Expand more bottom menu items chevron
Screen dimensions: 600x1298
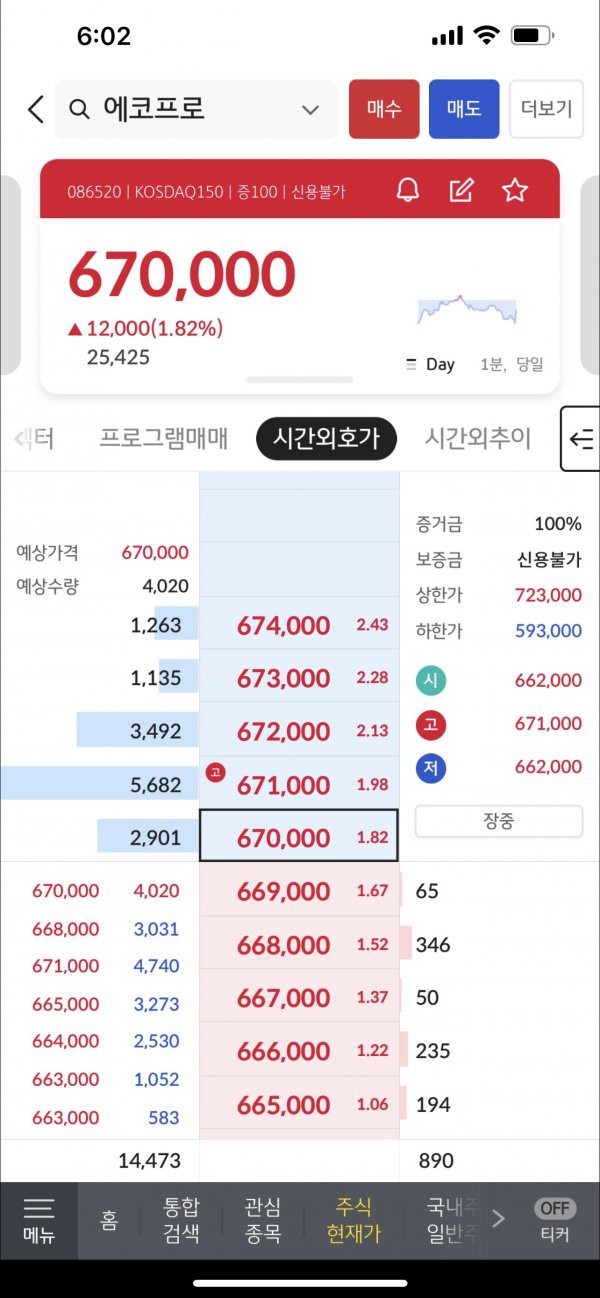tap(498, 1218)
